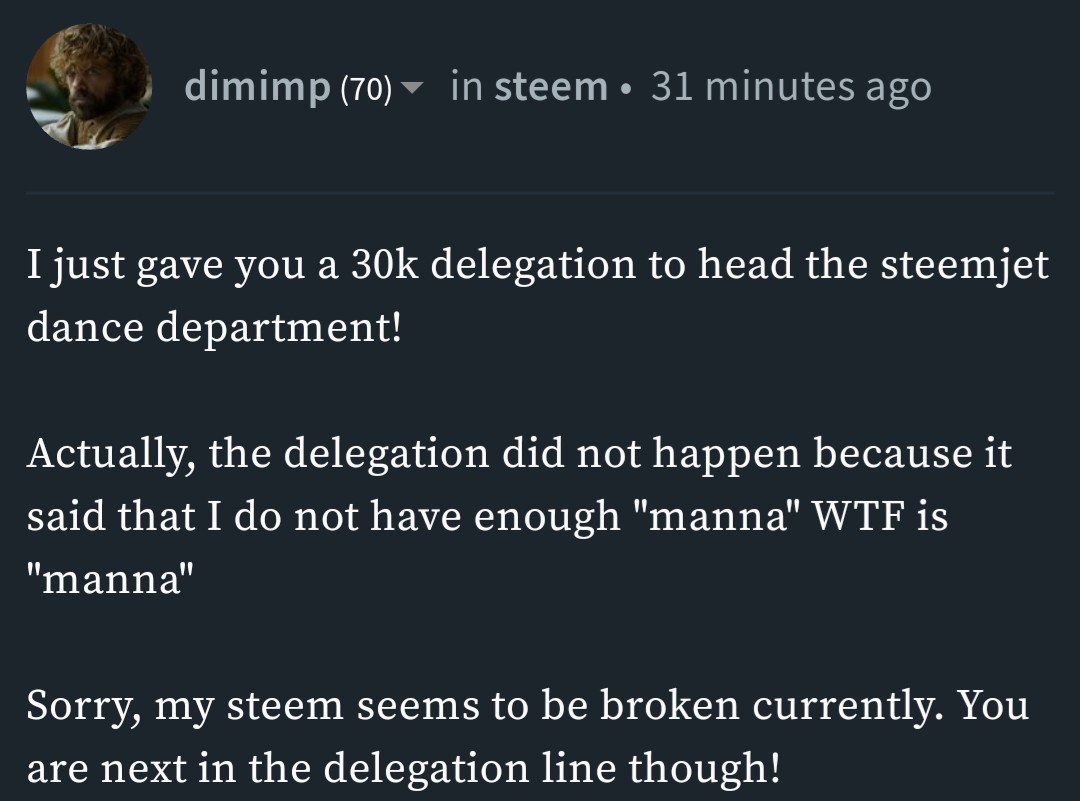Click the standalone quoted "manna" line
Viewport: 1080px width, 801px height.
(110, 577)
